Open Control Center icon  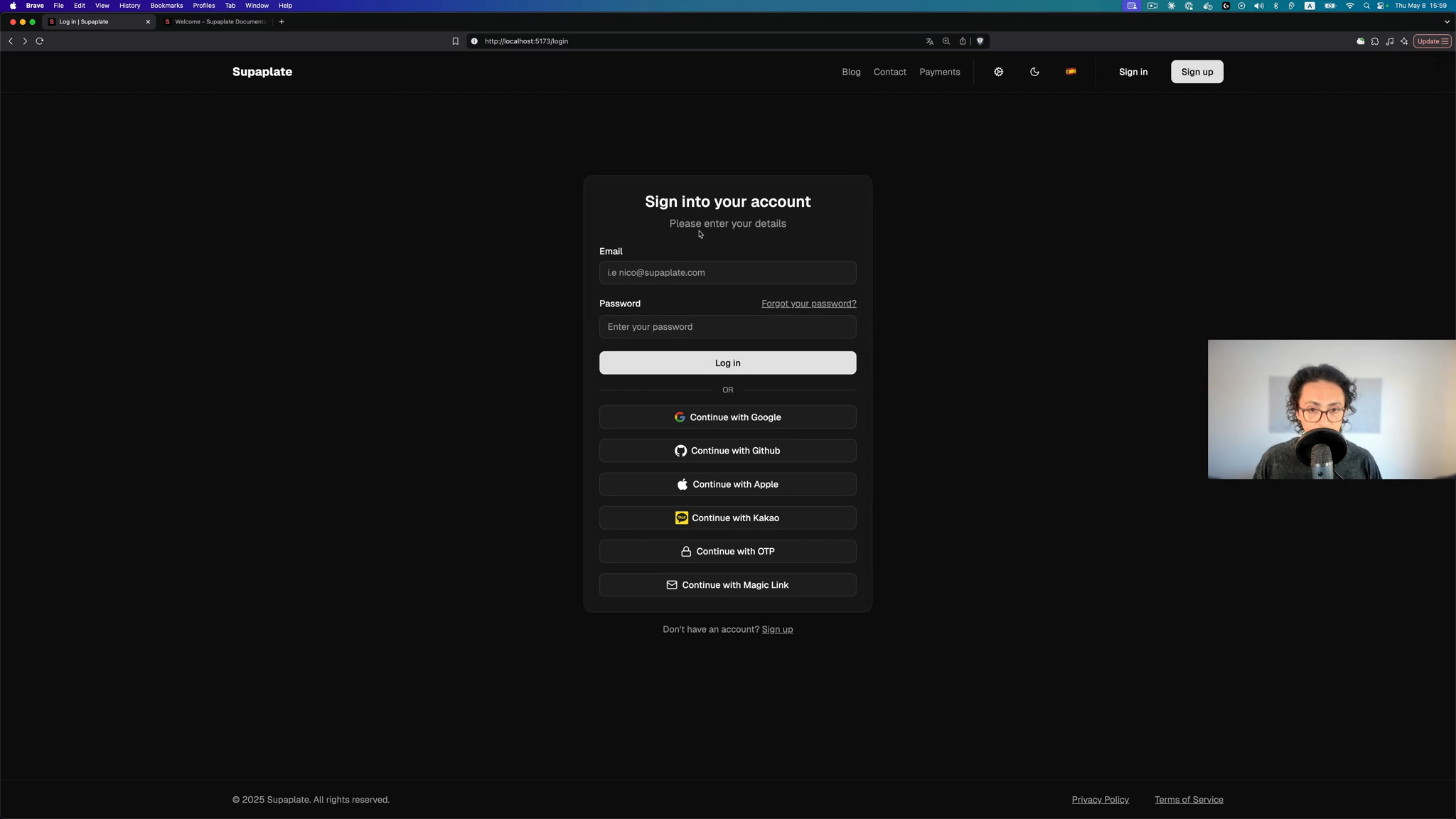(1382, 6)
